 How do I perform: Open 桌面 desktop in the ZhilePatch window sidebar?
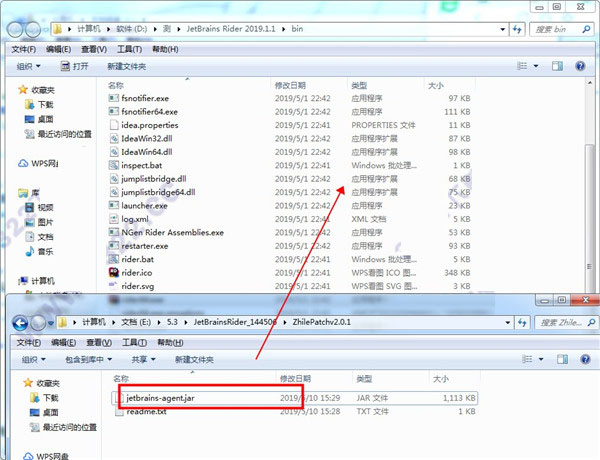[44, 413]
